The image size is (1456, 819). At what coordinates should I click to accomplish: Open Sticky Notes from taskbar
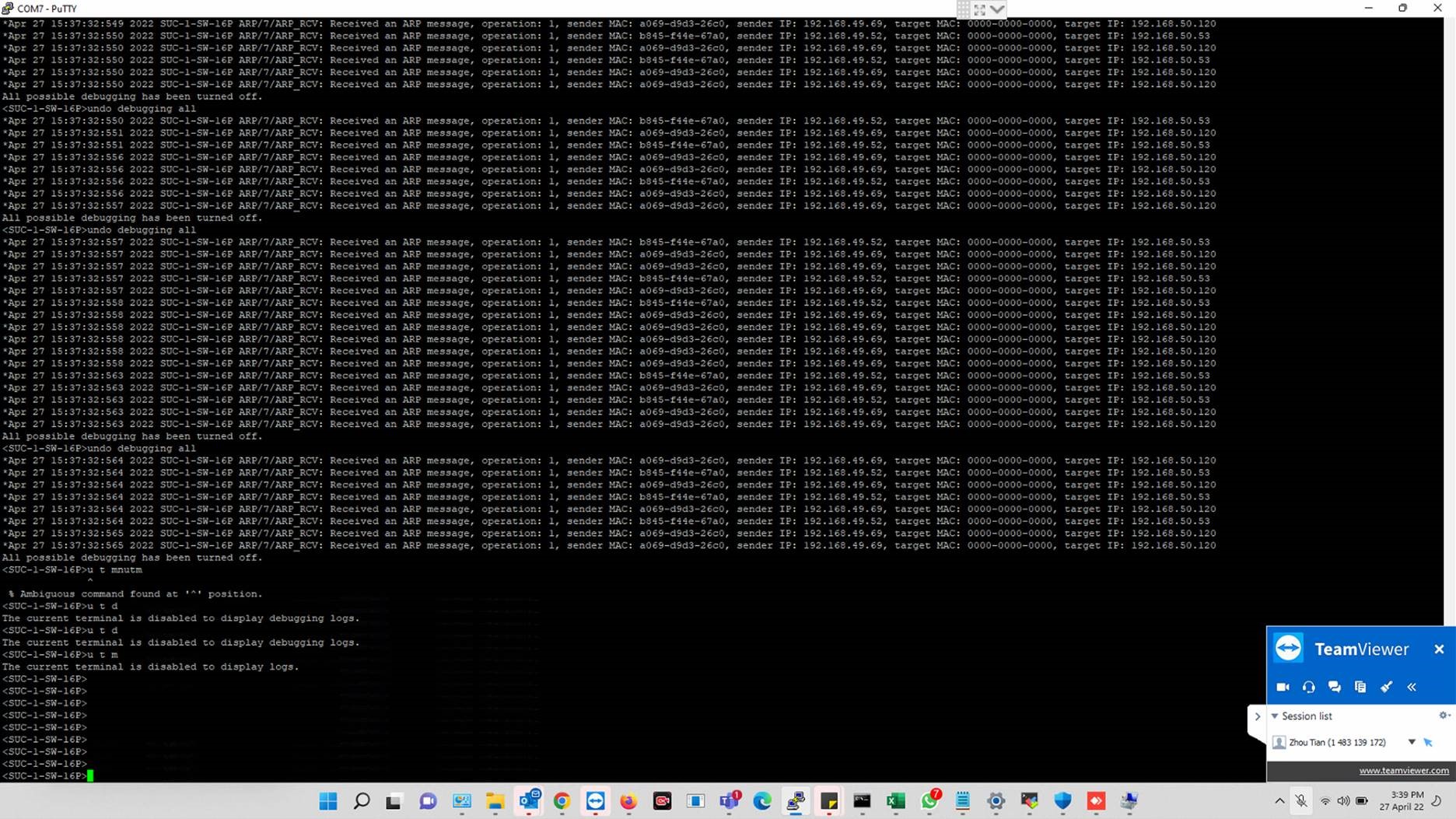tap(829, 801)
